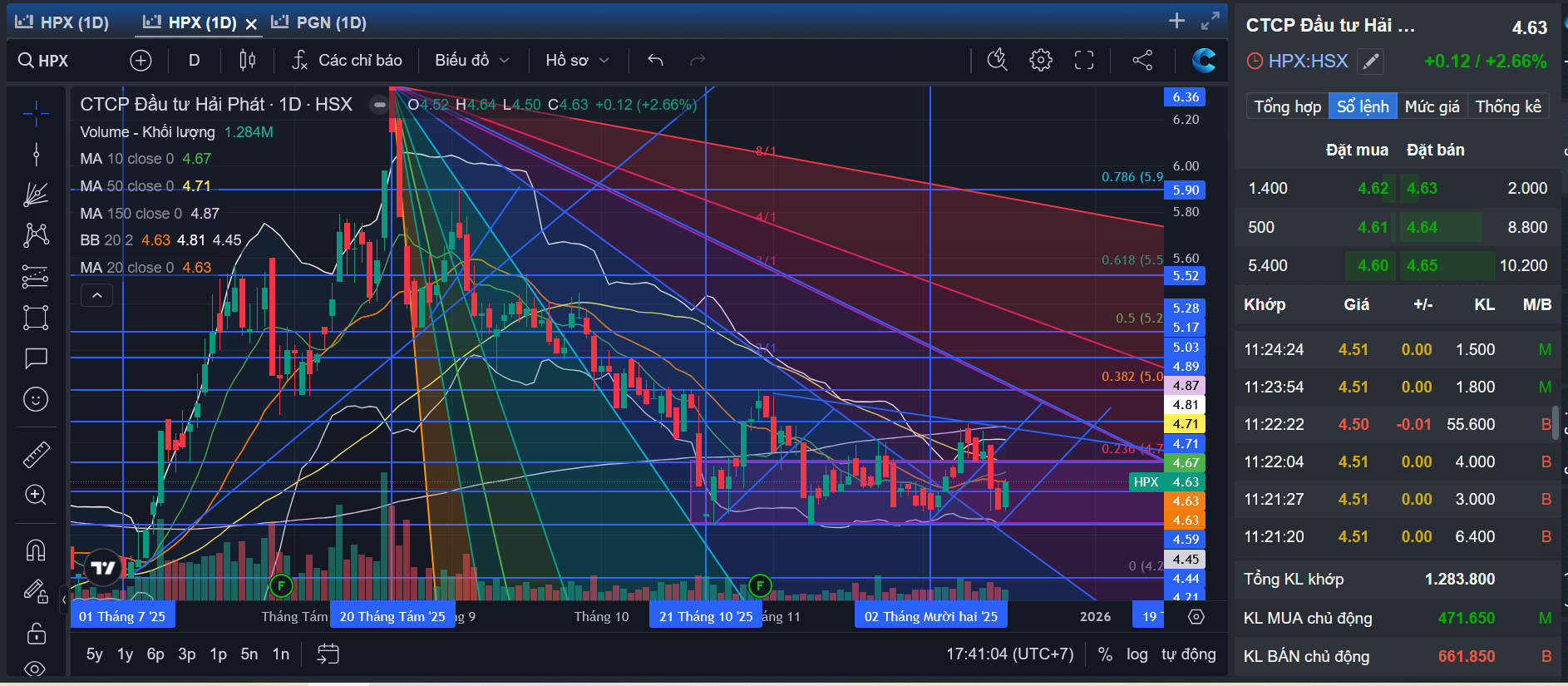Screen dimensions: 1568x686
Task: Toggle percent scale mode
Action: (1105, 654)
